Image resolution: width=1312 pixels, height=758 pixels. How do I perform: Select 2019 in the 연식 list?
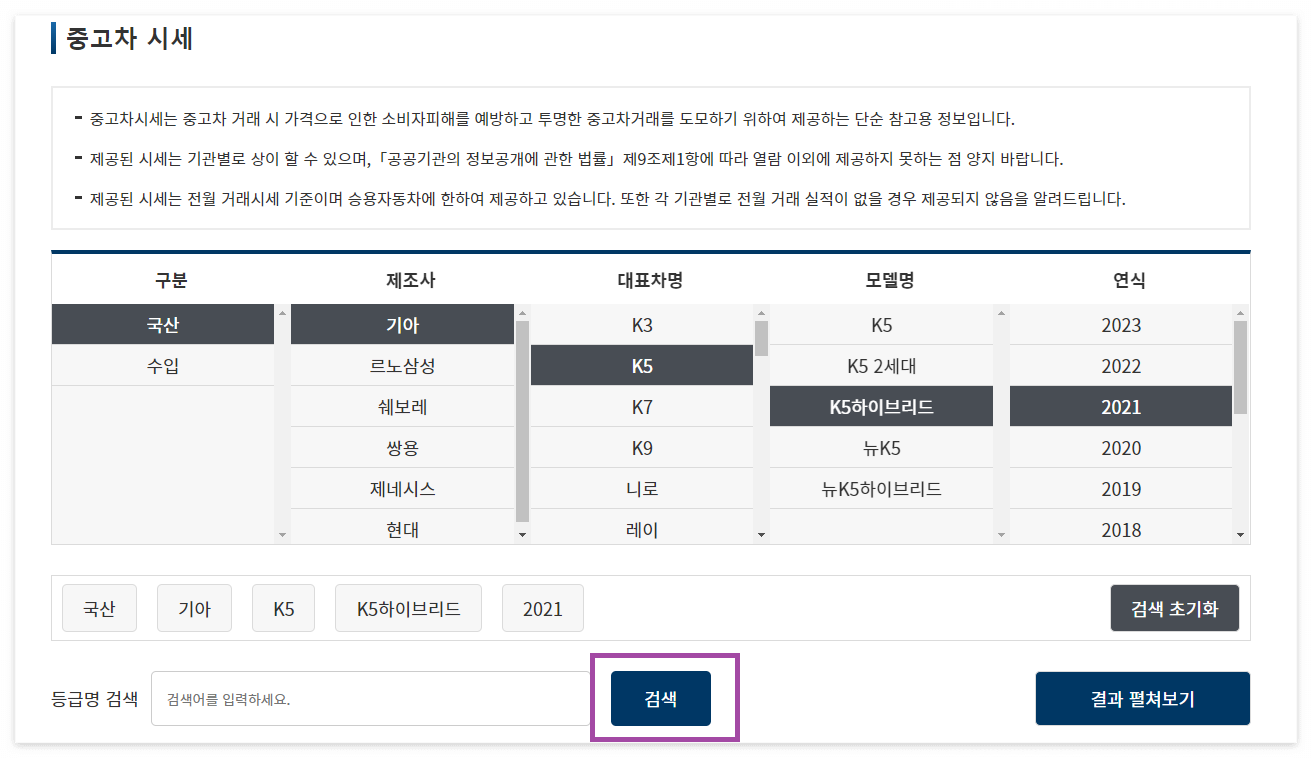pos(1121,488)
